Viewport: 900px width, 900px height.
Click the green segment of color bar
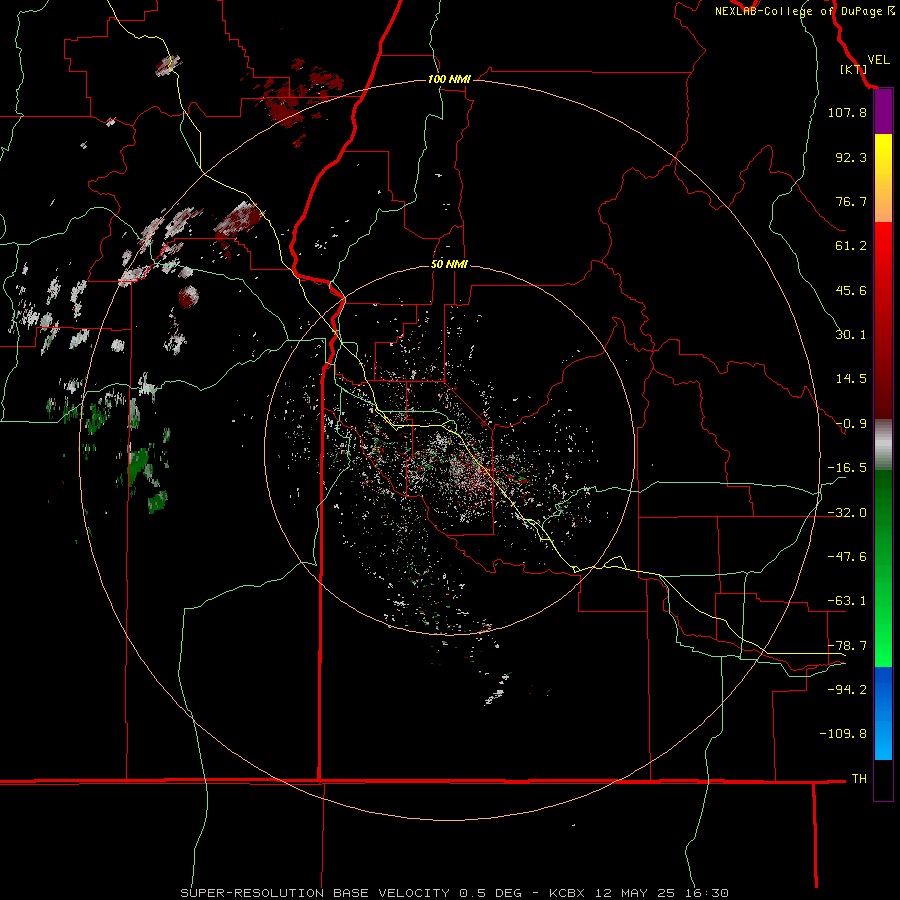[x=883, y=568]
